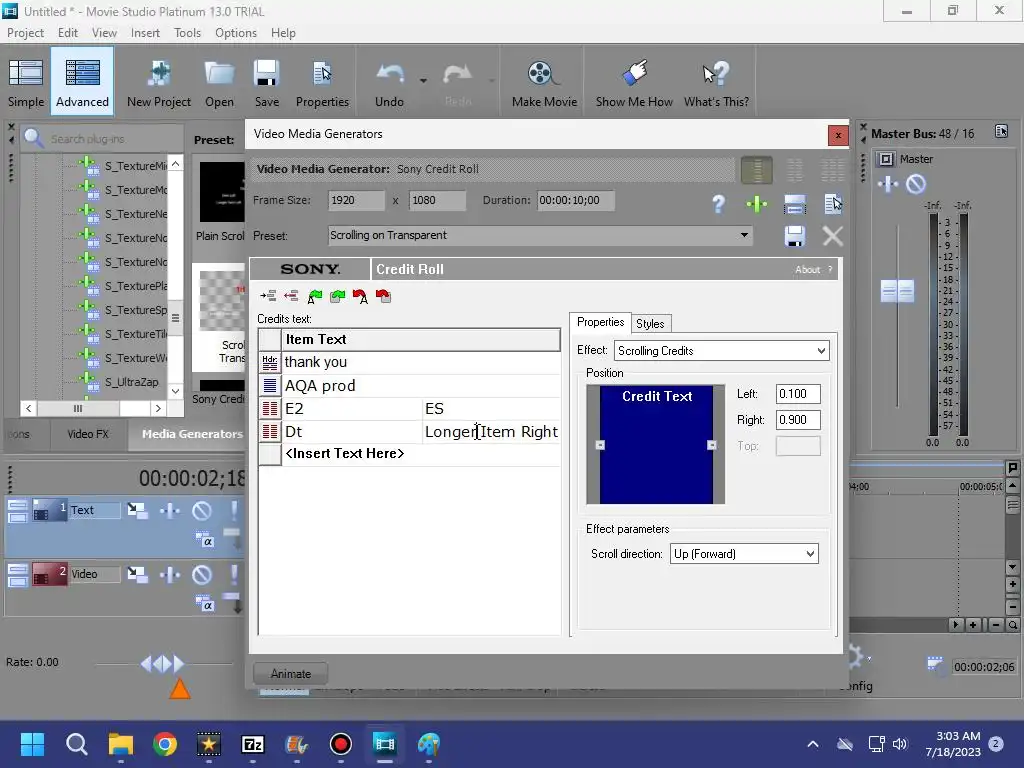Image resolution: width=1024 pixels, height=768 pixels.
Task: Click the dual-column icon beside 'E2'
Action: [x=270, y=409]
